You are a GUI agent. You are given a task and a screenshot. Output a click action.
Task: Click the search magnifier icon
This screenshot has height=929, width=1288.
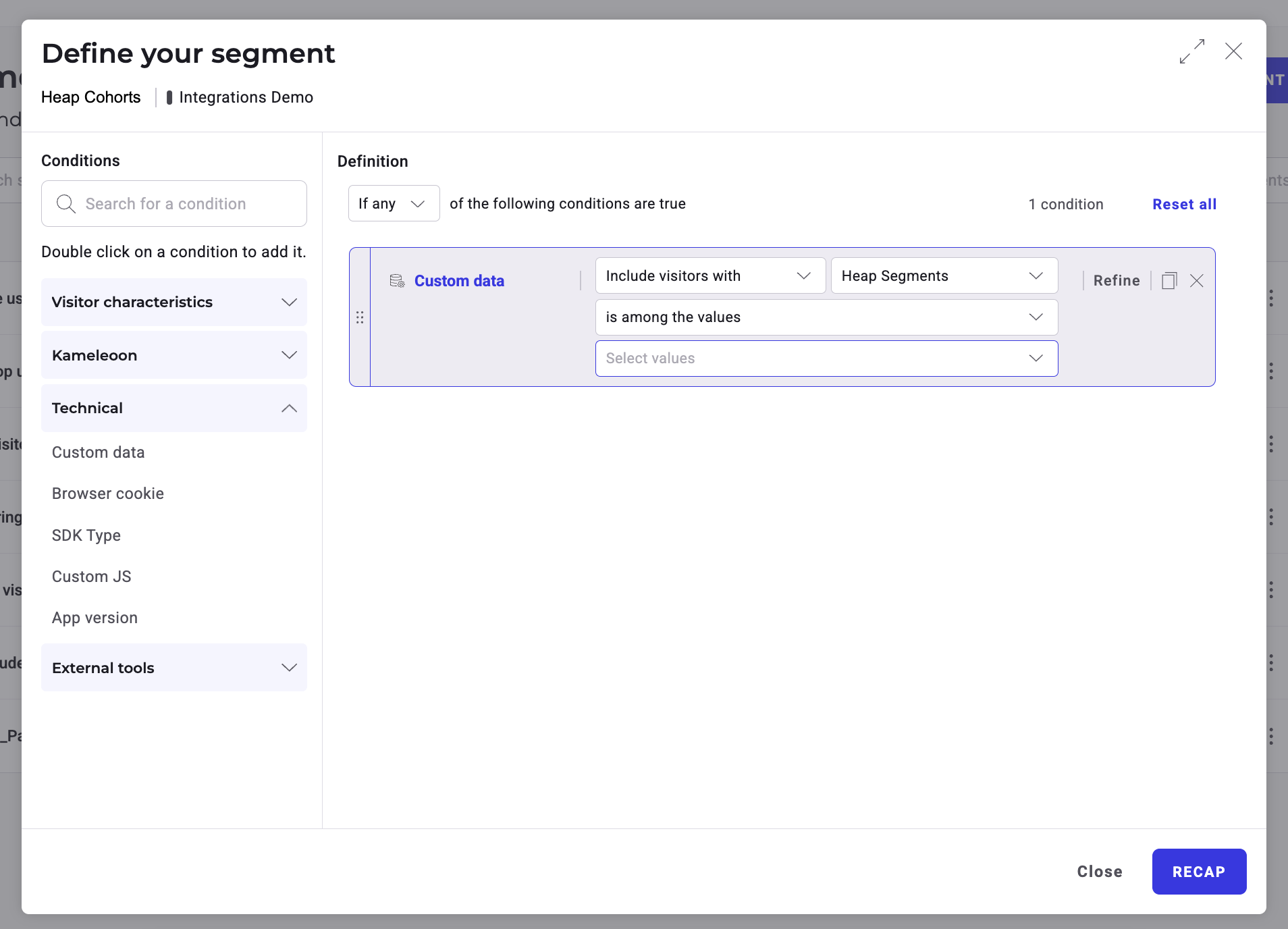pos(65,204)
